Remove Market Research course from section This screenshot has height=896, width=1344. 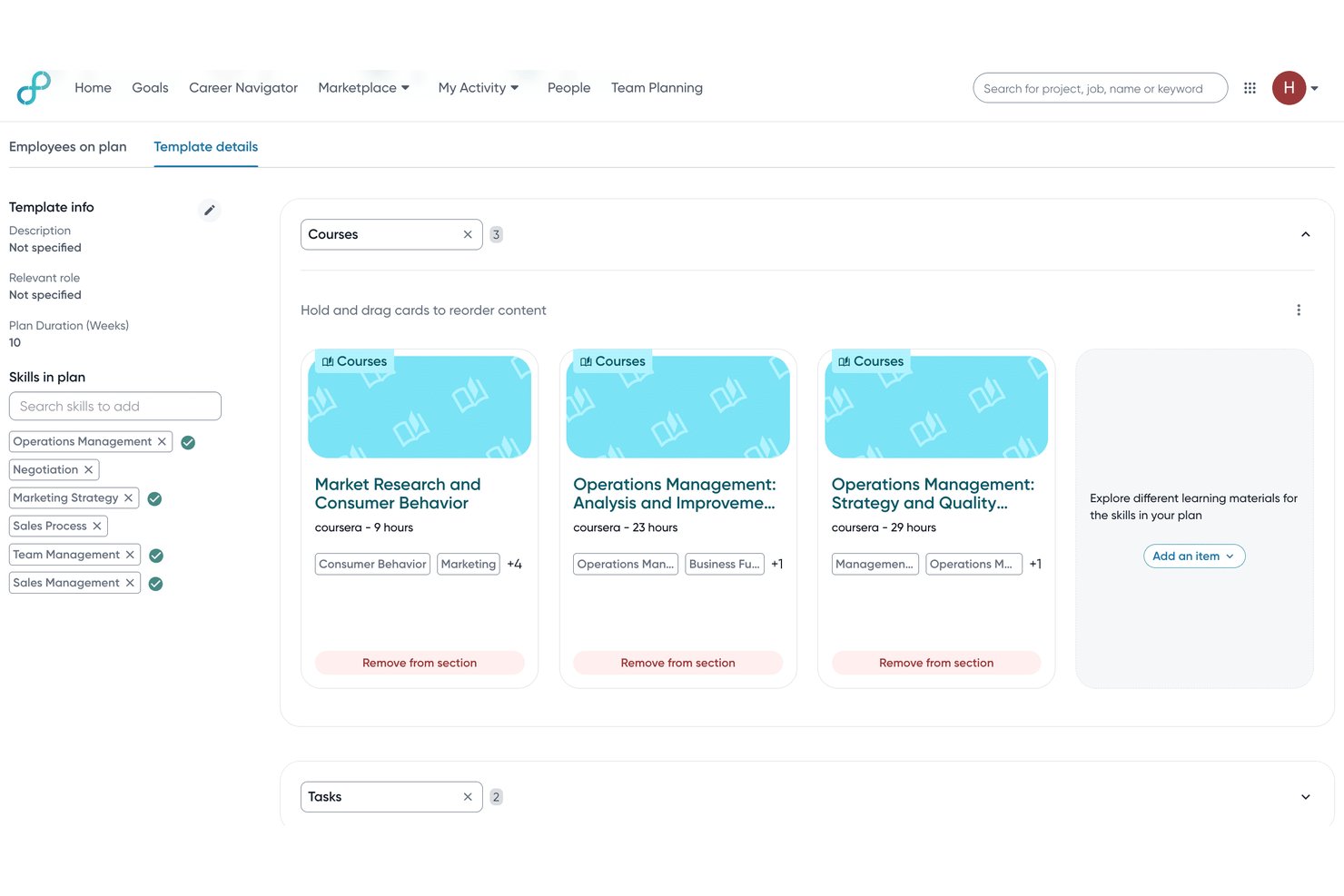pyautogui.click(x=420, y=663)
